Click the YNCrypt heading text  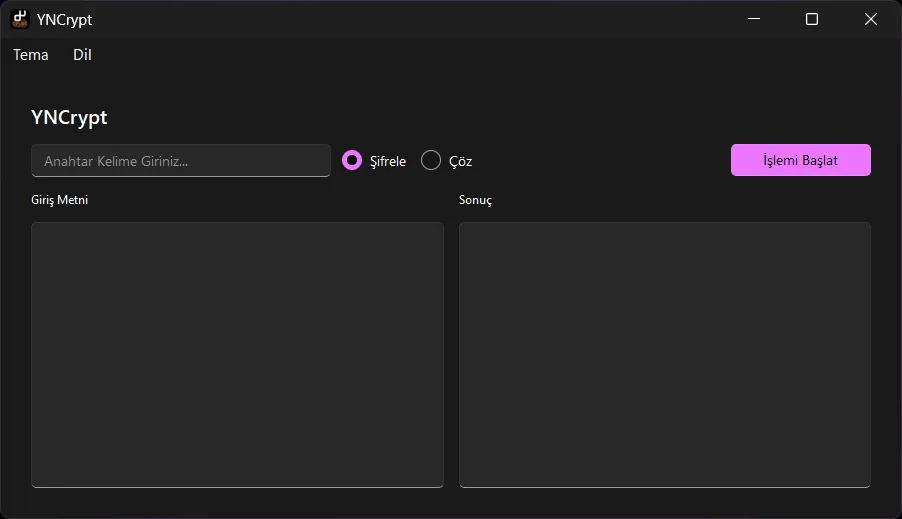click(69, 117)
